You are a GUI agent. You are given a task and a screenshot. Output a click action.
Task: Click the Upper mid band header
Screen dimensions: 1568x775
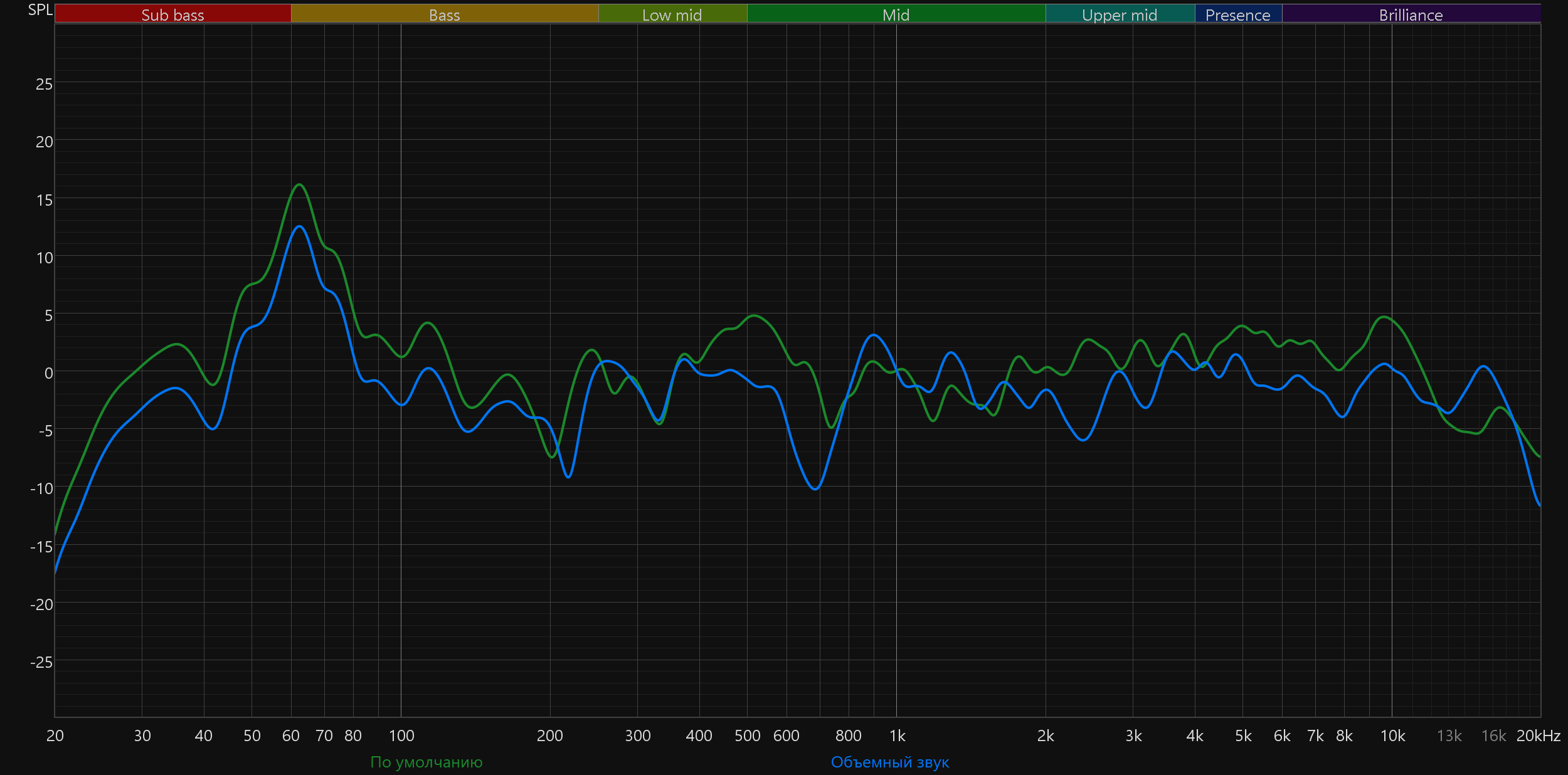click(x=1120, y=14)
